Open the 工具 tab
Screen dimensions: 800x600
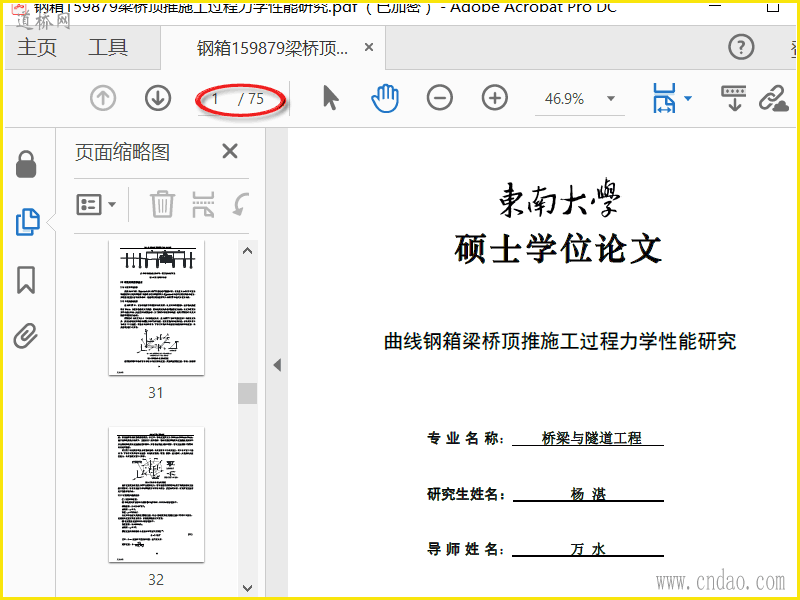tap(108, 47)
